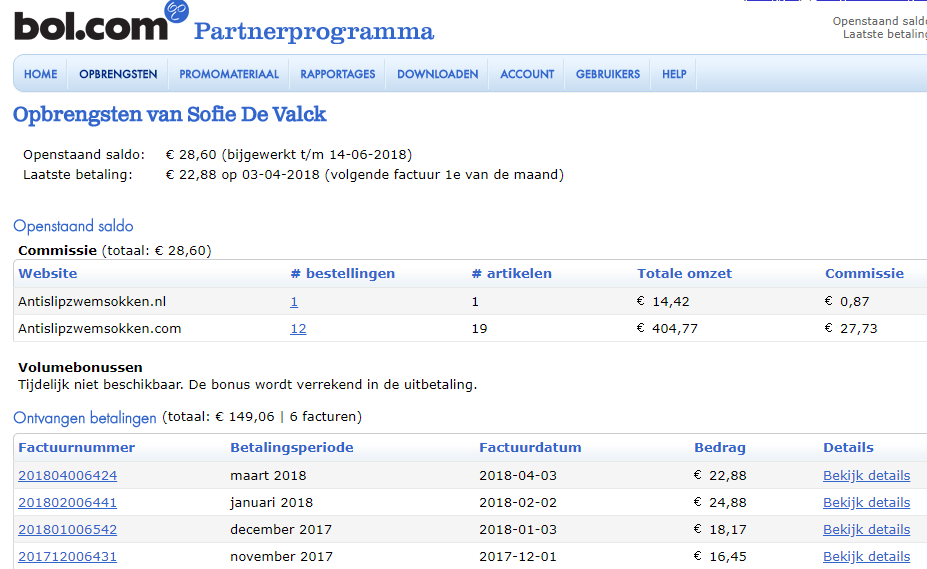Image resolution: width=927 pixels, height=569 pixels.
Task: Click the € 18,17 bedrag cell
Action: click(719, 530)
